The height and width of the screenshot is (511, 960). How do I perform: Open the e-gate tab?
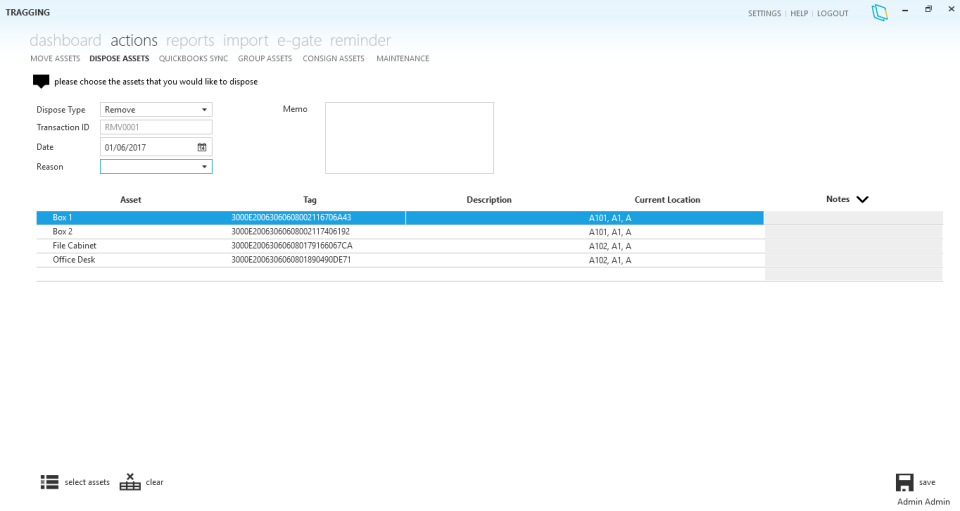click(x=299, y=40)
